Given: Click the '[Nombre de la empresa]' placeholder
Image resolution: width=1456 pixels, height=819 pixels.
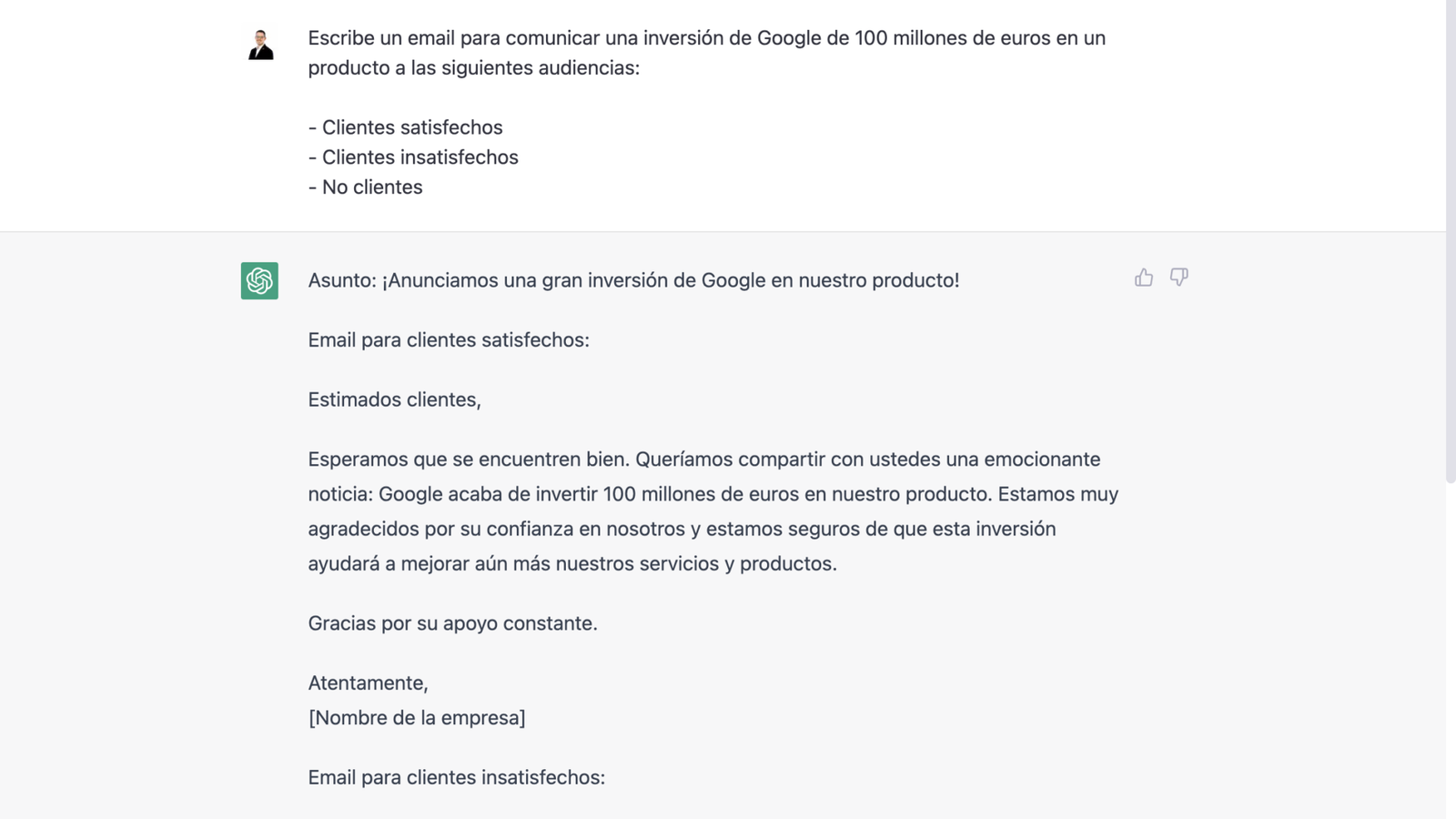Looking at the screenshot, I should (417, 718).
